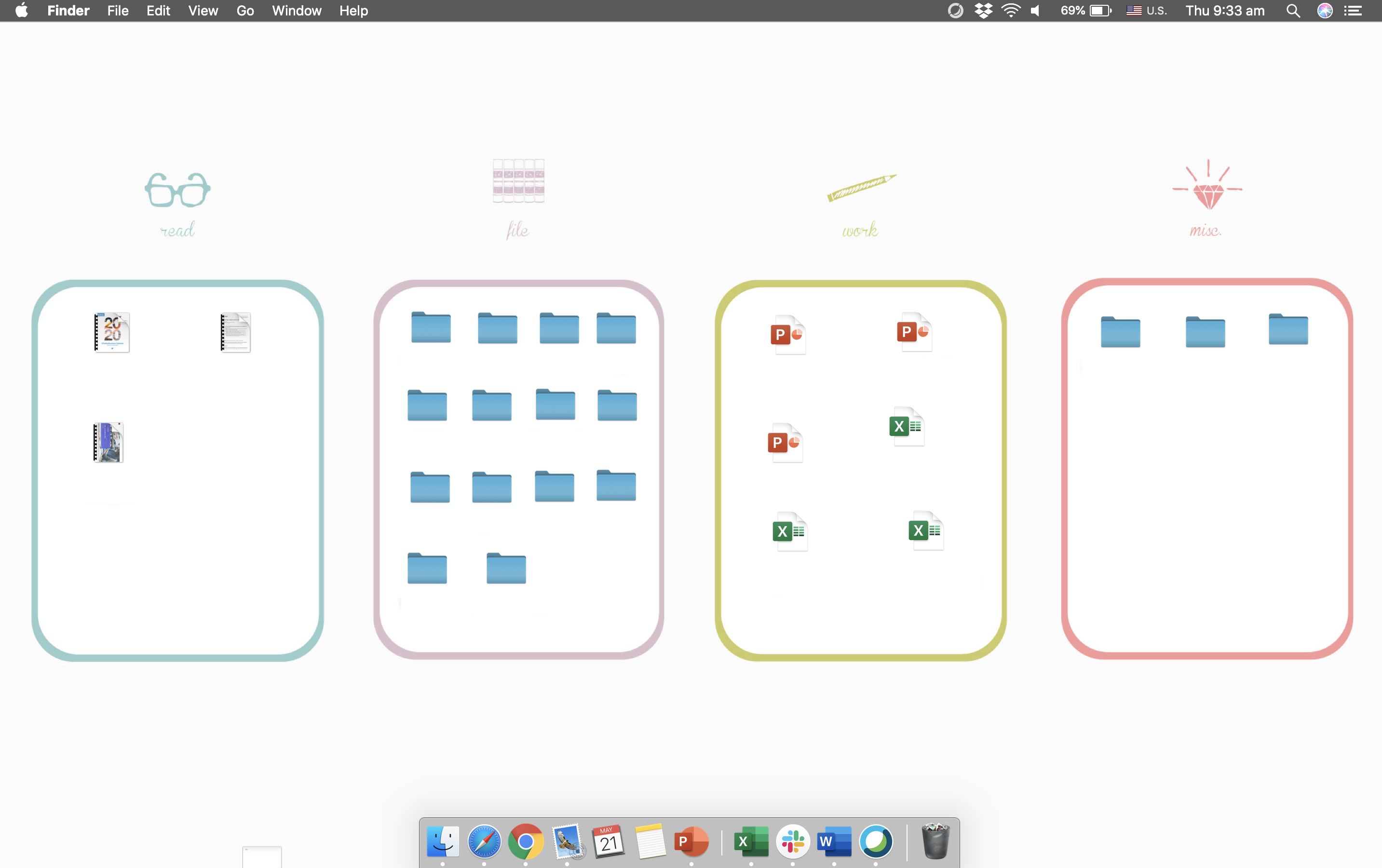Switch to Slack in the Dock
Screen dimensions: 1382x868
point(793,841)
